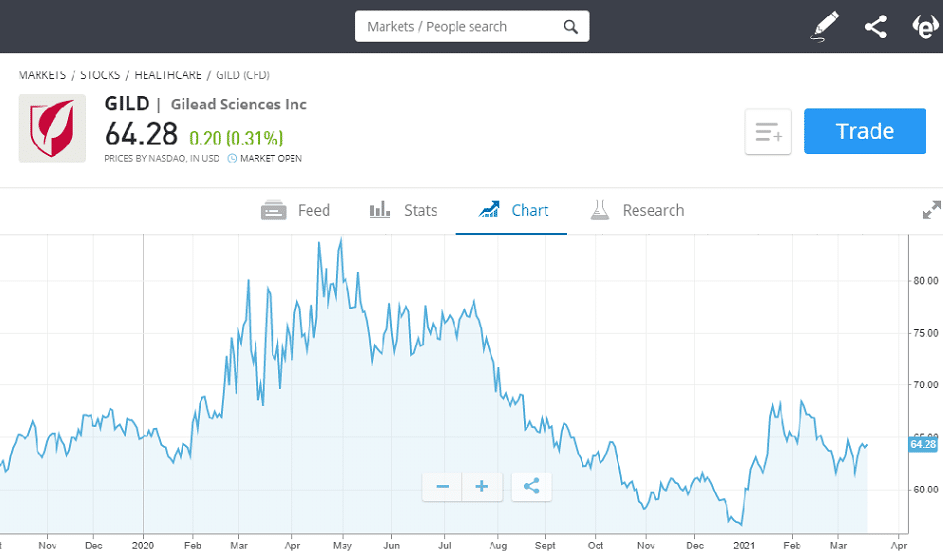The width and height of the screenshot is (943, 556).
Task: Open the pencil write-post icon
Action: click(823, 26)
